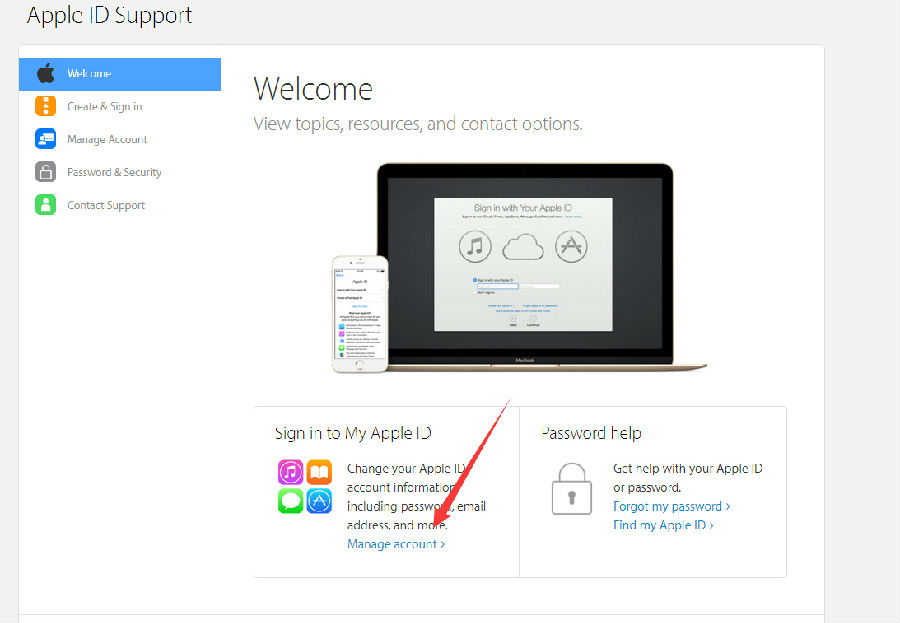900x623 pixels.
Task: Follow the Manage account link
Action: (x=396, y=544)
